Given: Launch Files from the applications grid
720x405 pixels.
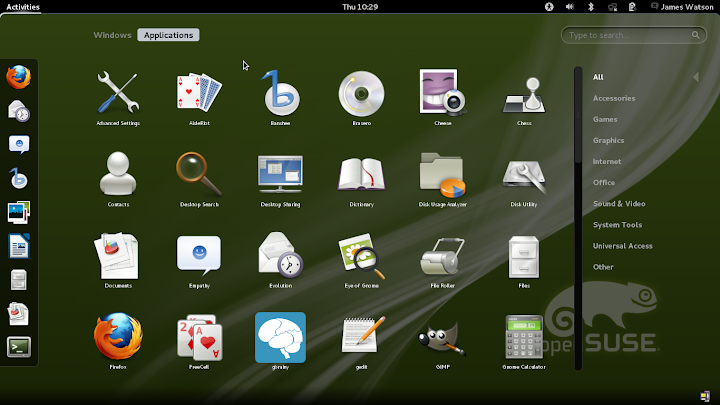Looking at the screenshot, I should 524,260.
